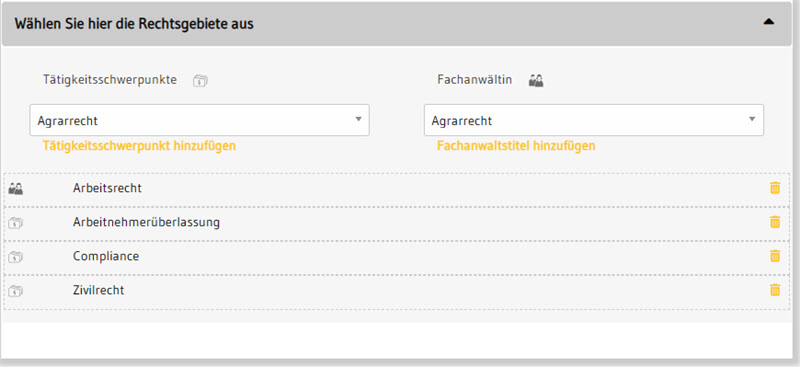Click the "Tätigkeitsschwerpunkt hinzufügen" link
The image size is (800, 367).
[139, 146]
